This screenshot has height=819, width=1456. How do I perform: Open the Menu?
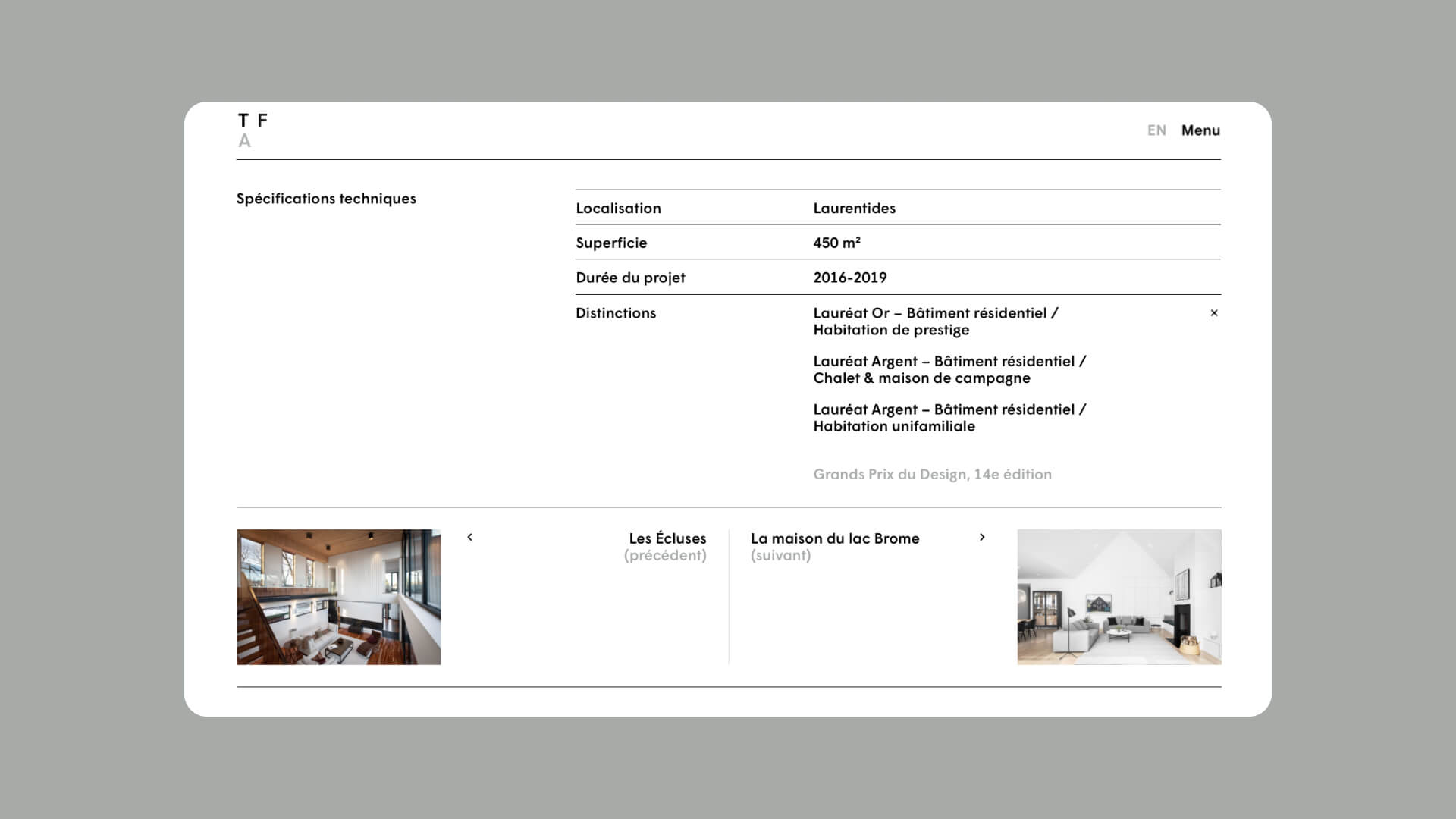point(1200,130)
